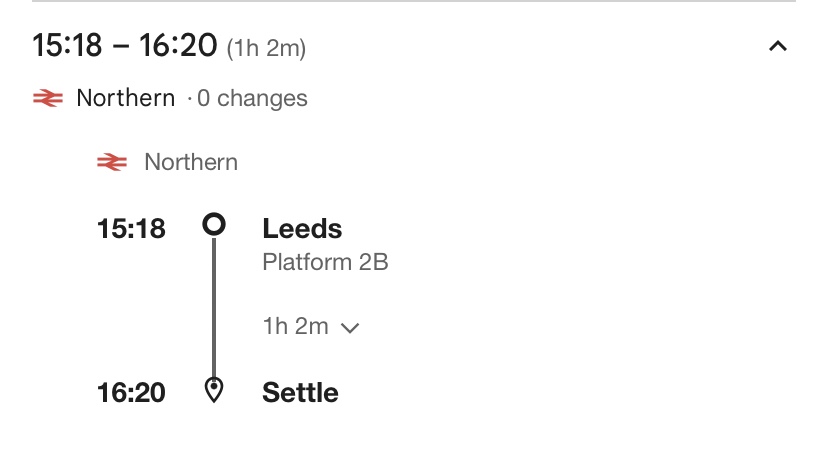Click the Platform 2B label
Image resolution: width=824 pixels, height=449 pixels.
tap(325, 263)
